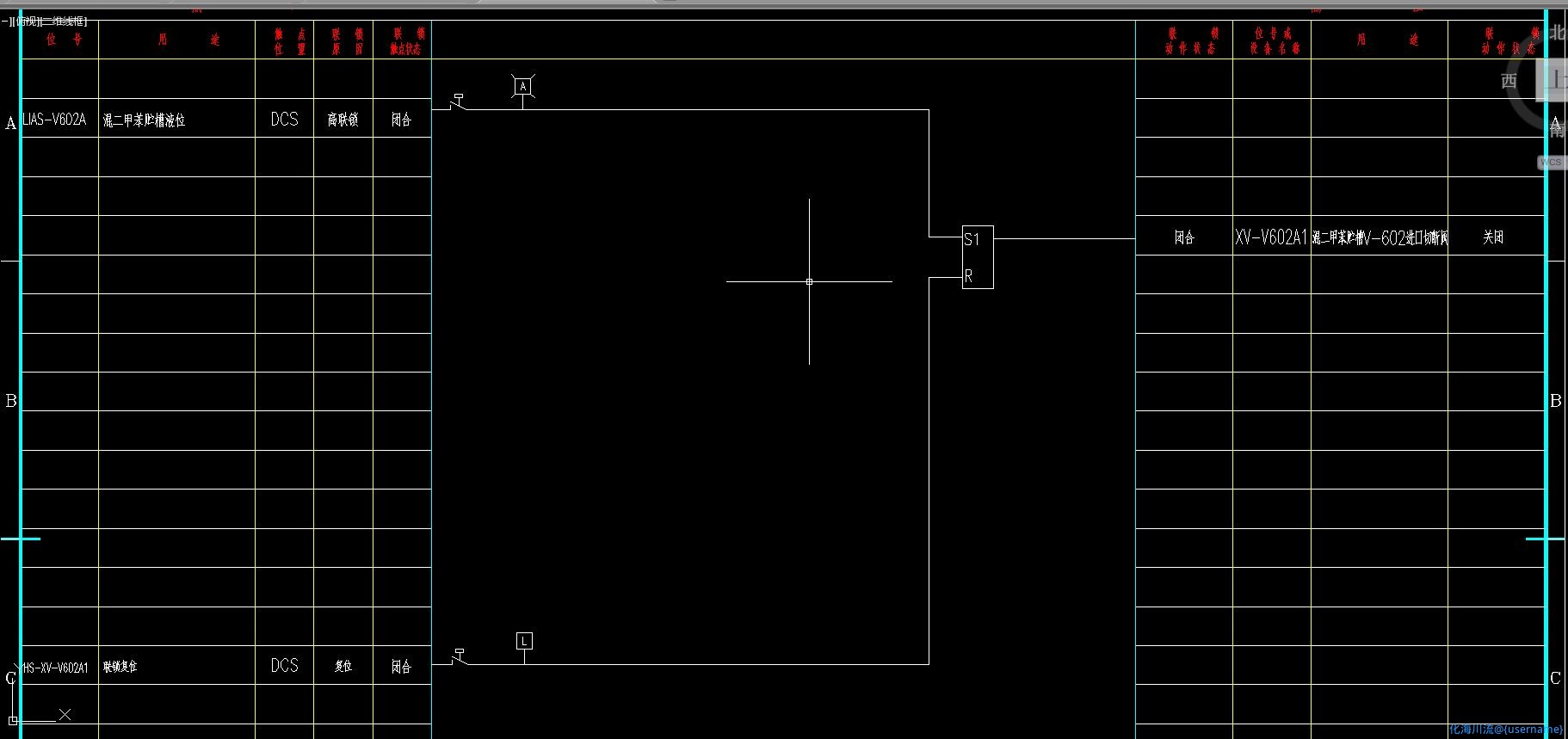Select 闭合 in the HS-XV-V602A1 row
Image resolution: width=1568 pixels, height=739 pixels.
pyautogui.click(x=401, y=666)
